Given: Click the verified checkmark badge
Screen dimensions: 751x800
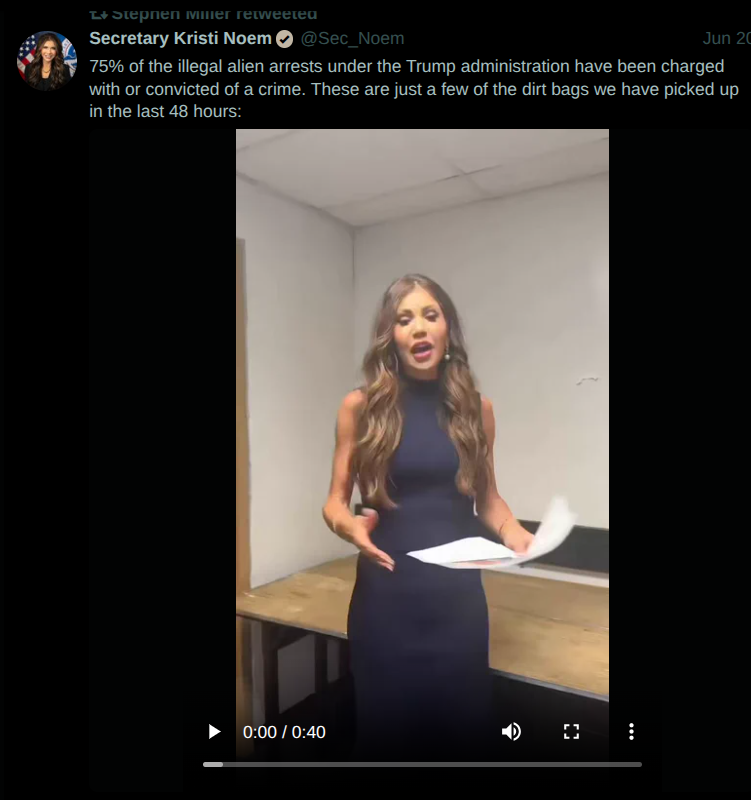Looking at the screenshot, I should point(285,39).
